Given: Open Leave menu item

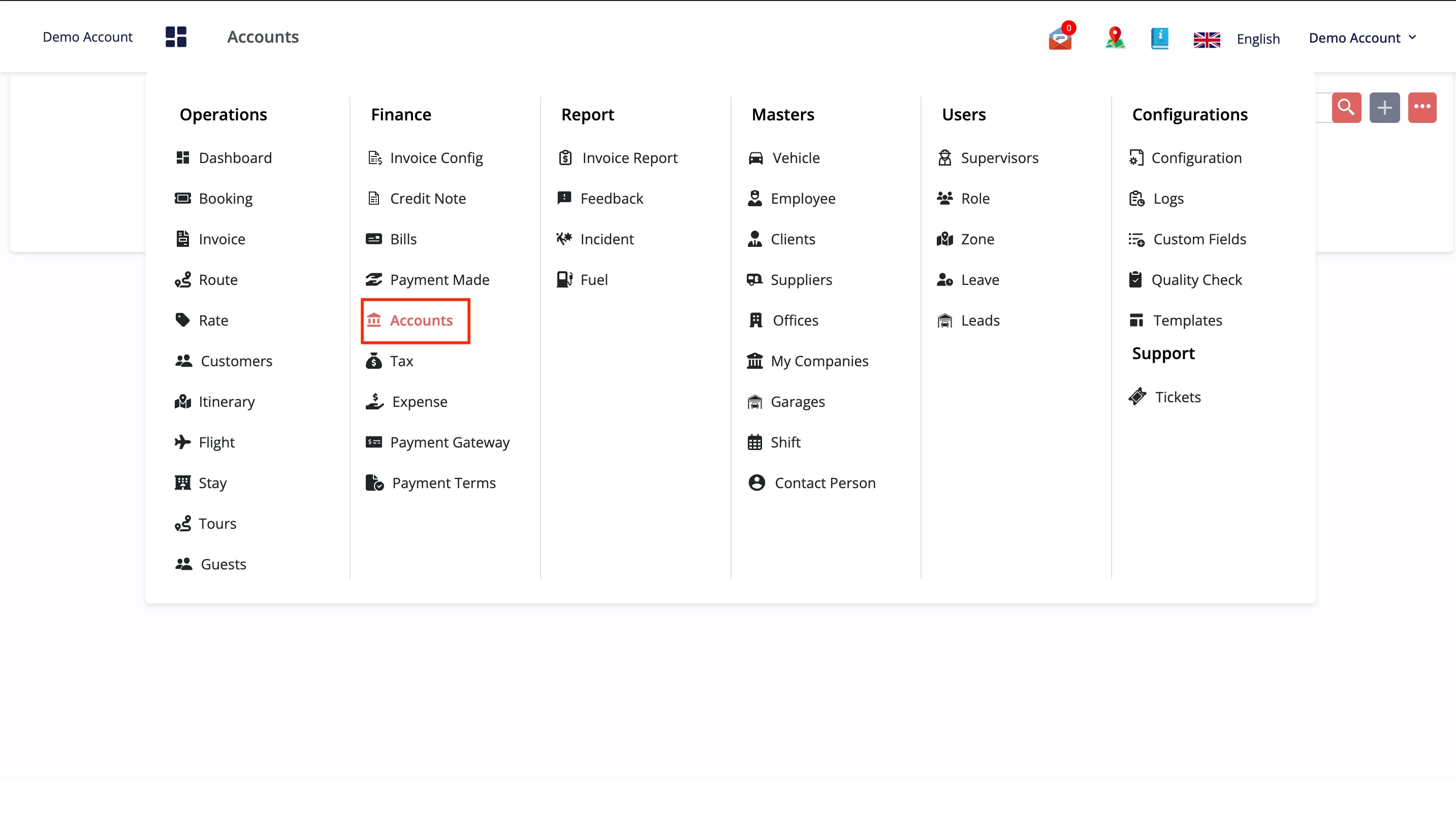Looking at the screenshot, I should 968,279.
